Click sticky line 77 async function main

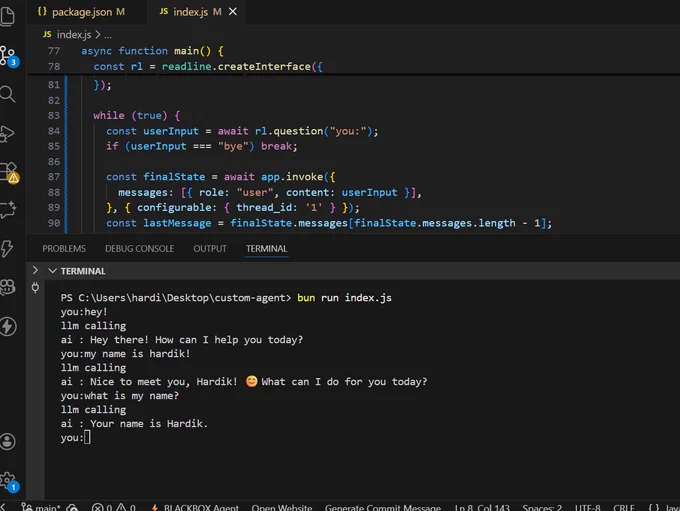point(152,51)
